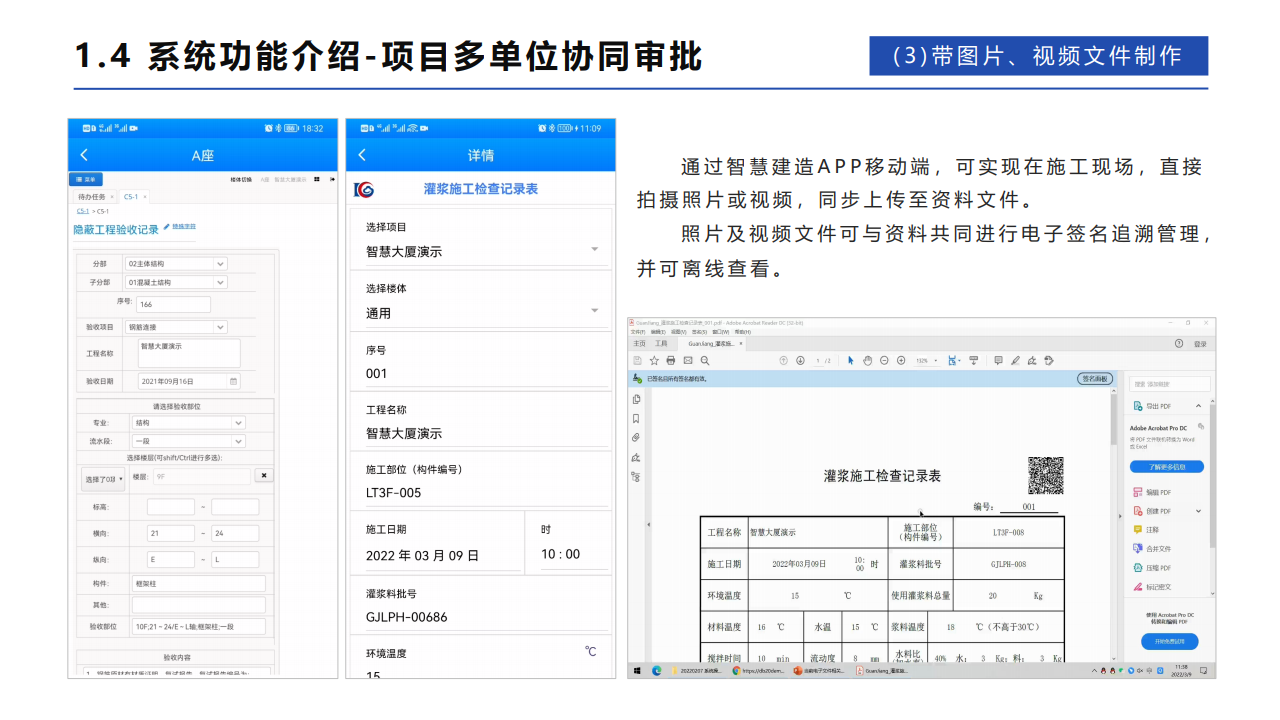Click the search magnifier icon in Acrobat
Viewport: 1280px width, 720px height.
pyautogui.click(x=705, y=360)
